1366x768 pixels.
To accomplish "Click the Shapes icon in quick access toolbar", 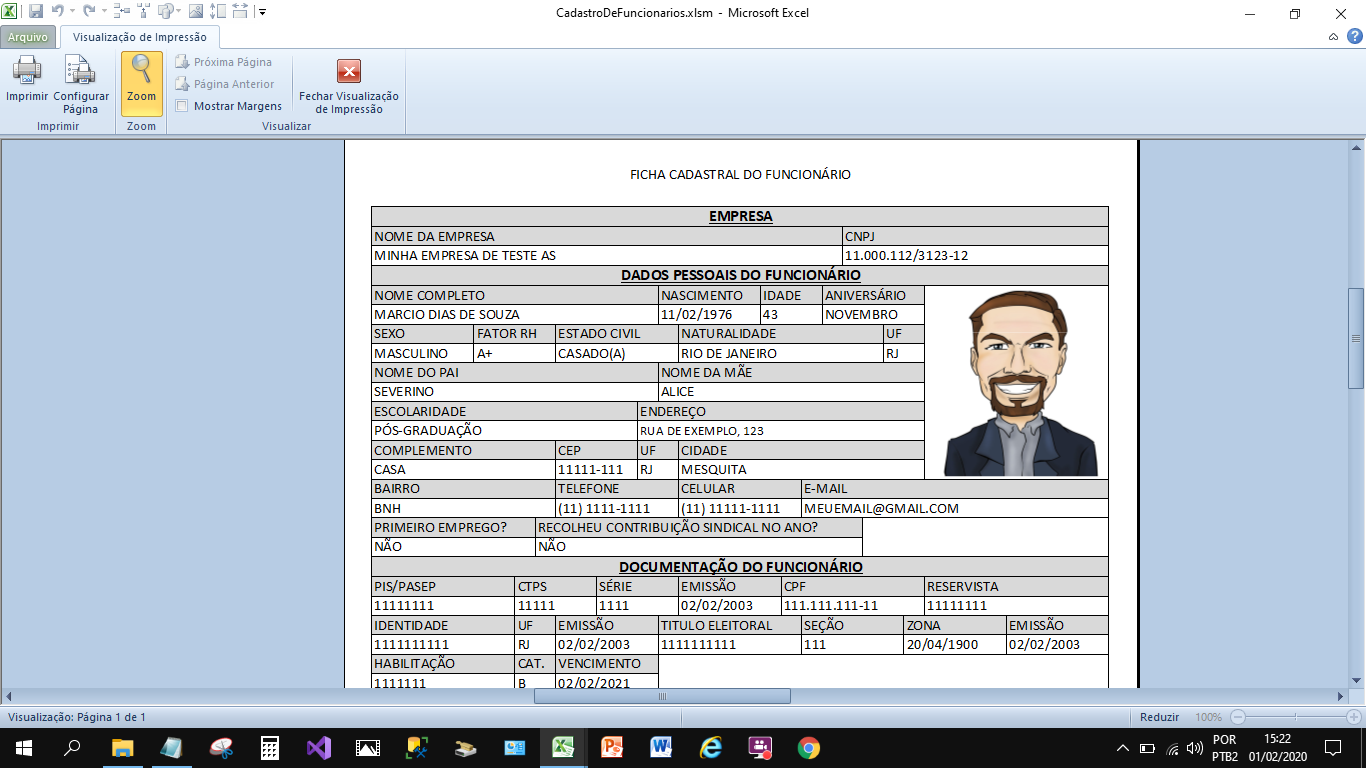I will click(x=167, y=12).
